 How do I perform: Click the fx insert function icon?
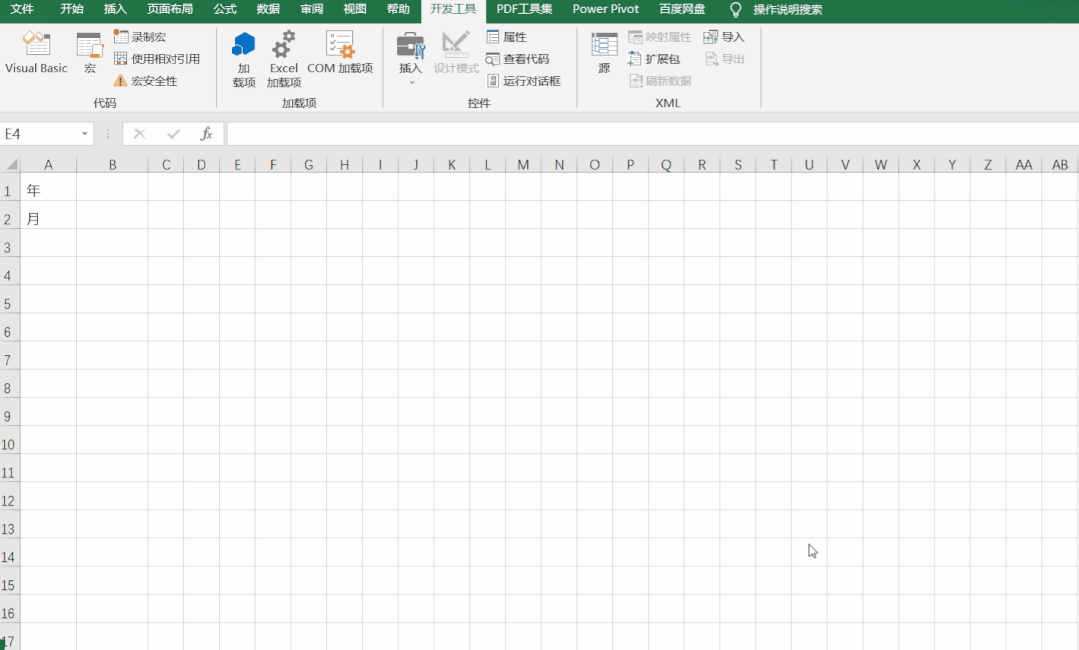click(206, 134)
